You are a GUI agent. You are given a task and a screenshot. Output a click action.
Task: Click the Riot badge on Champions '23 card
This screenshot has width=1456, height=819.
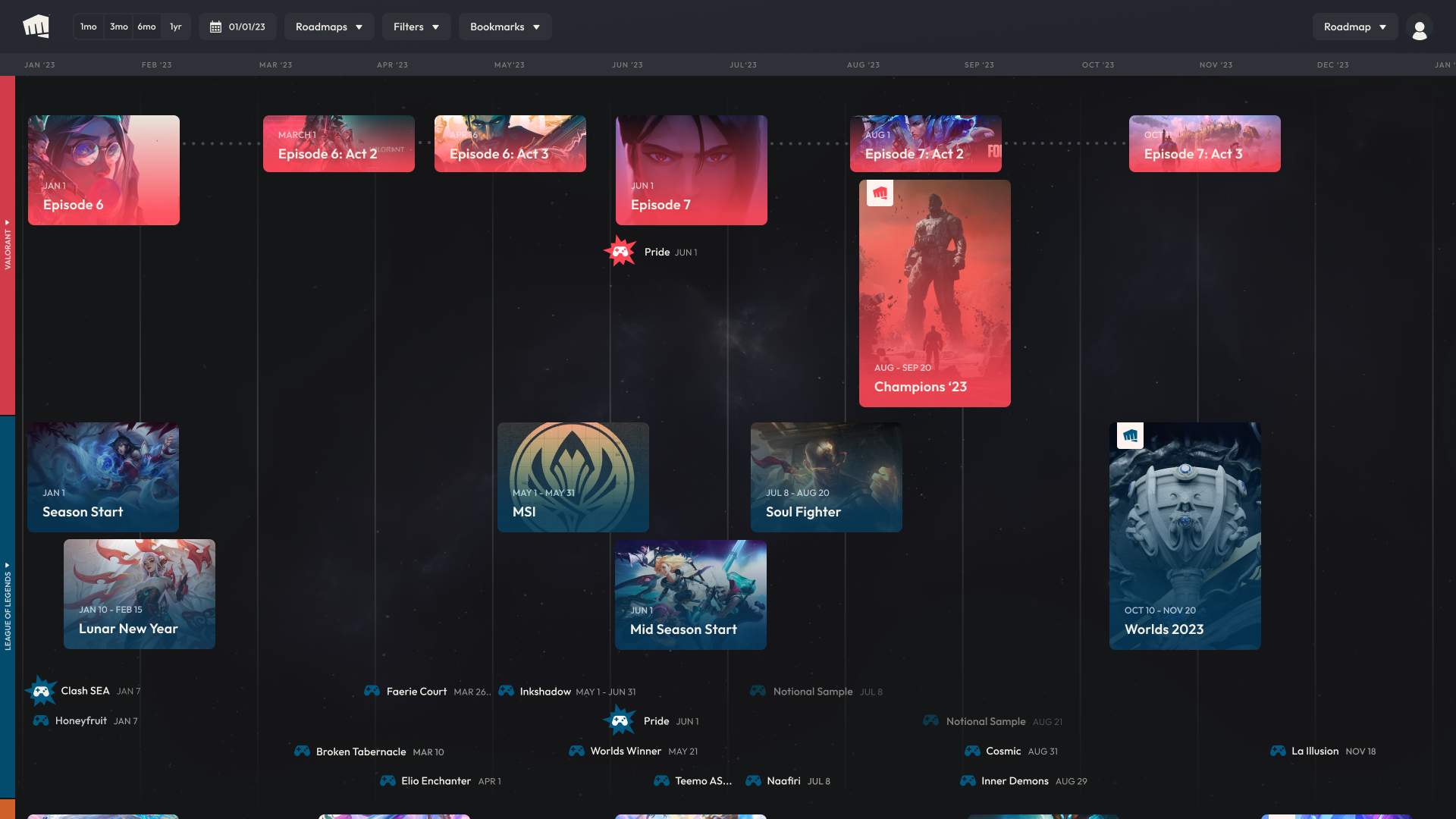880,193
